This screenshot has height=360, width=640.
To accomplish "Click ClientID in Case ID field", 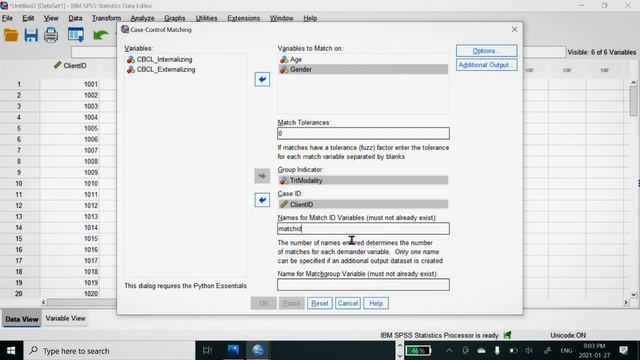I will click(363, 204).
